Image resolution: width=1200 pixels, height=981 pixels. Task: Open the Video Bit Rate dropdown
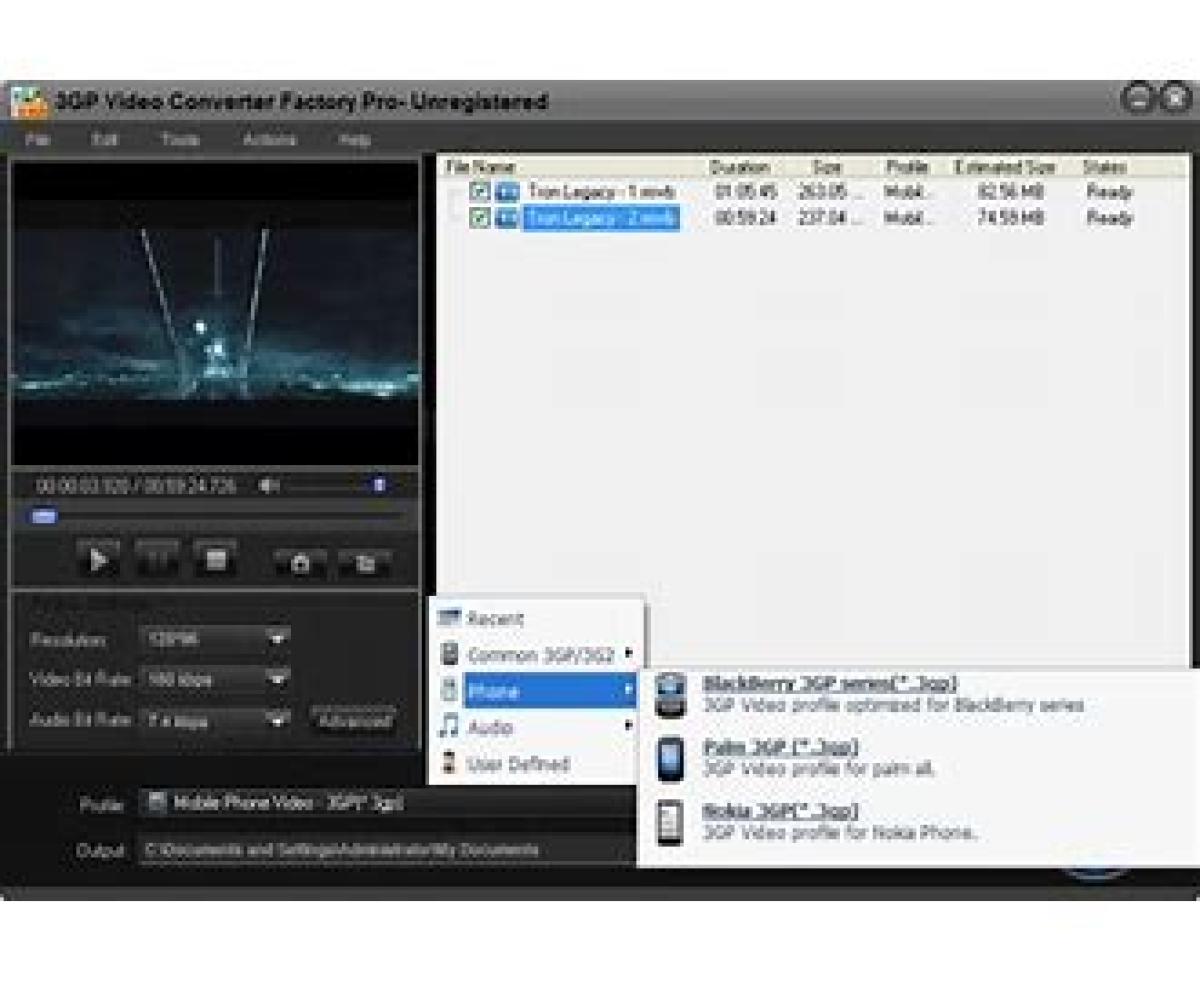click(277, 679)
